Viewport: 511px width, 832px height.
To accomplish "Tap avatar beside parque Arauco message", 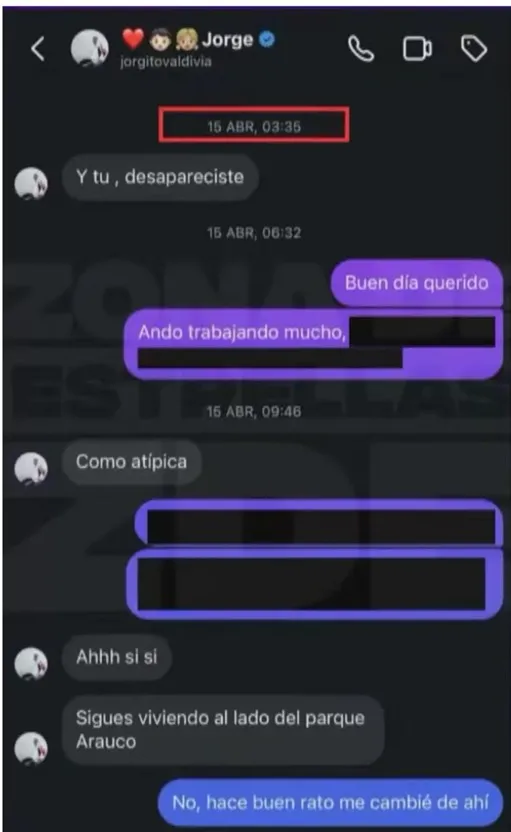I will (x=31, y=748).
